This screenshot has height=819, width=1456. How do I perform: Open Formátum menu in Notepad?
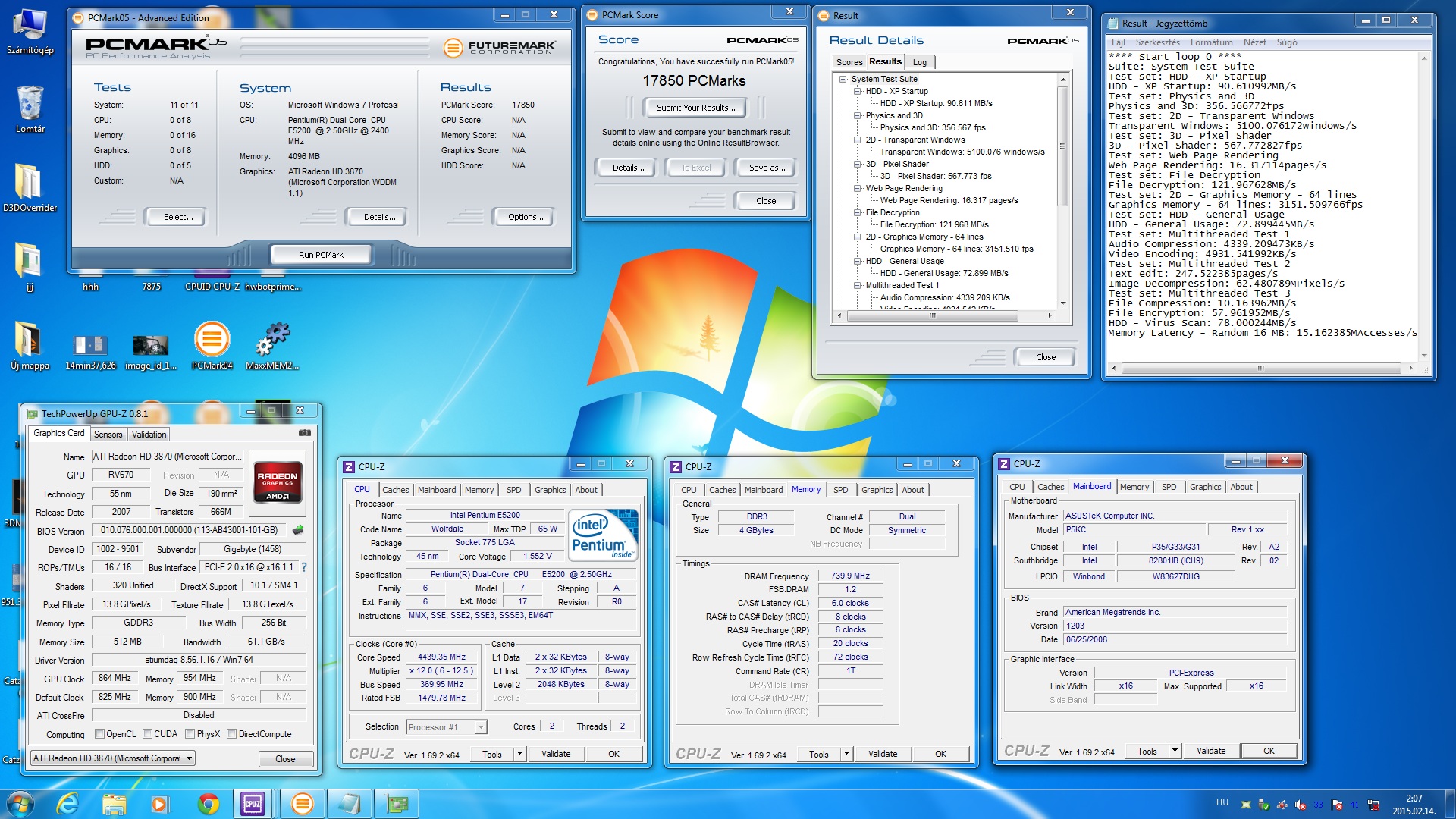click(x=1211, y=42)
